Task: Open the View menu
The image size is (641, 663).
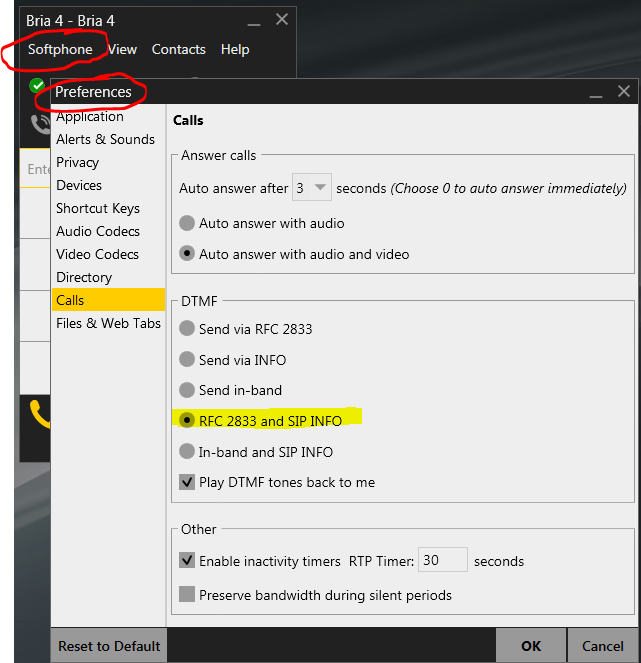Action: (x=122, y=49)
